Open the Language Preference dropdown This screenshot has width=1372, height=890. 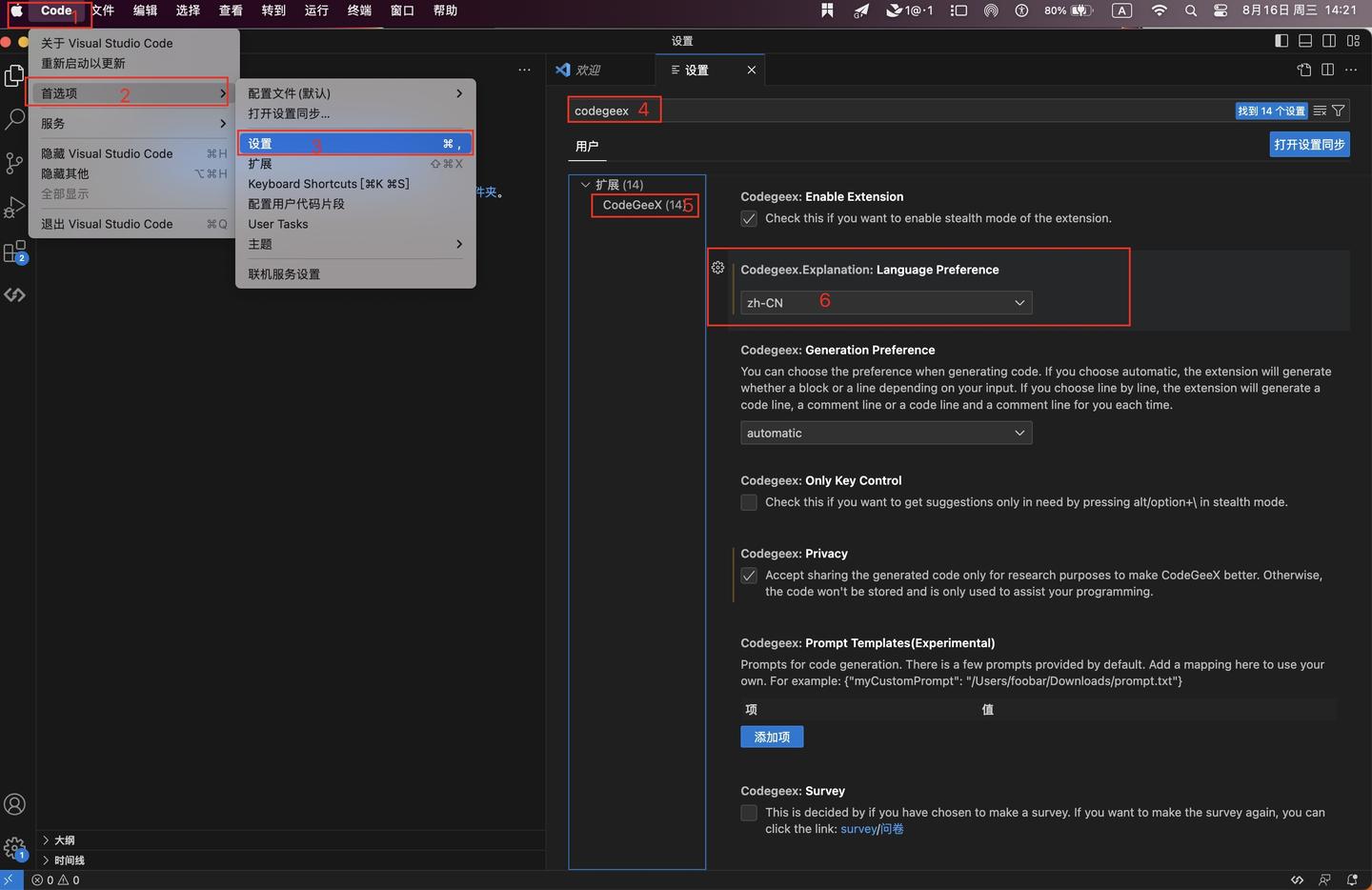(884, 302)
